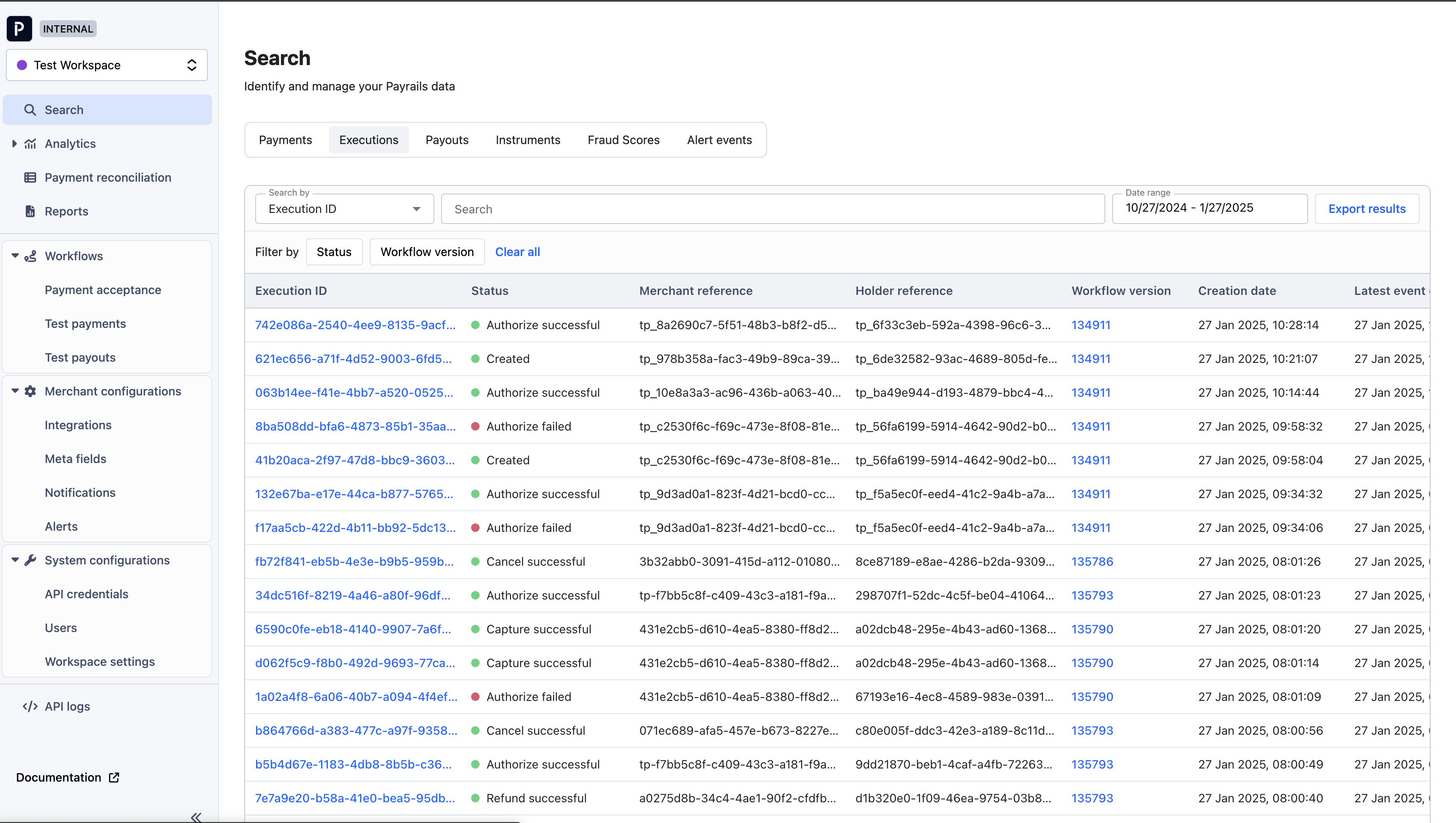The height and width of the screenshot is (823, 1456).
Task: Click the System configurations wrench icon
Action: click(x=30, y=560)
